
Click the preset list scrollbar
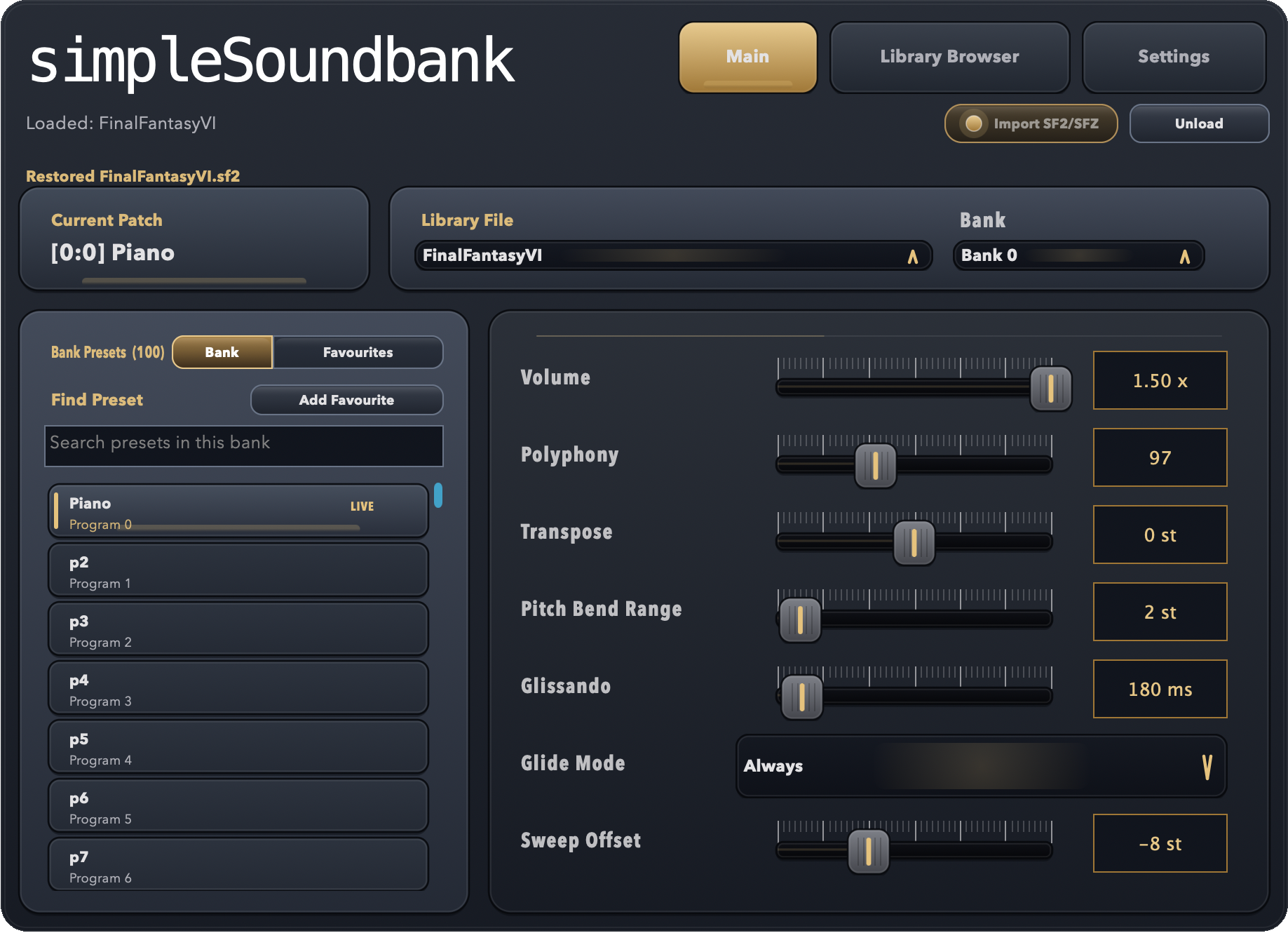439,495
